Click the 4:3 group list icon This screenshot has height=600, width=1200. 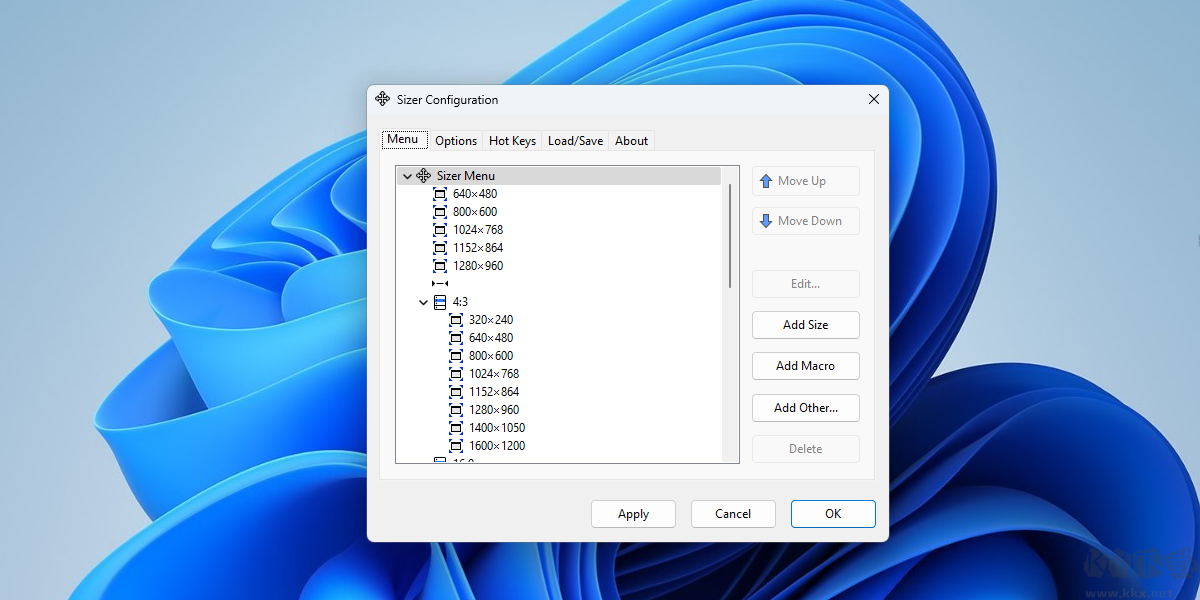(x=440, y=302)
